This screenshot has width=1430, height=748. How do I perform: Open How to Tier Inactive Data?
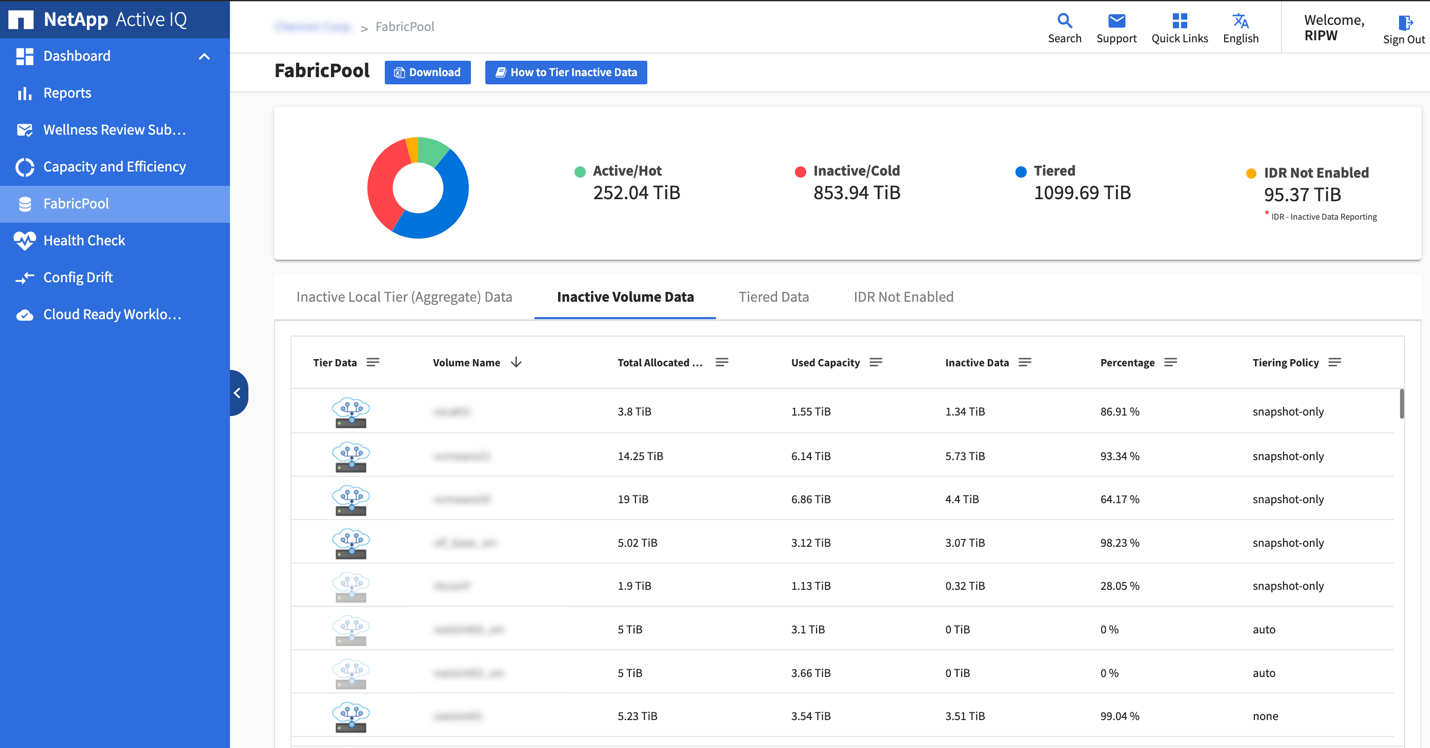point(566,73)
